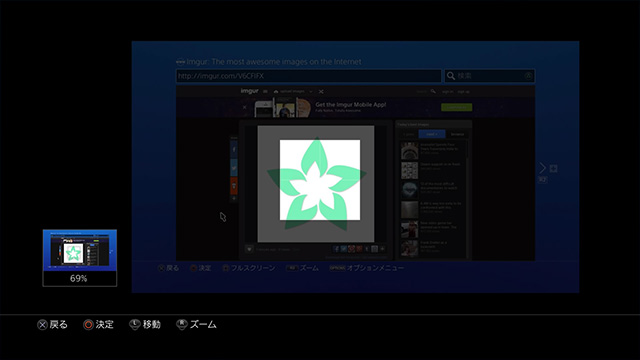This screenshot has width=640, height=360.
Task: Expand the upload images dropdown arrow
Action: click(311, 91)
